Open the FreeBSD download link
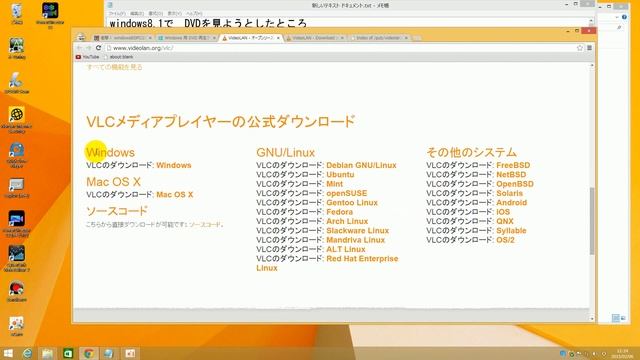The width and height of the screenshot is (640, 360). [x=513, y=165]
